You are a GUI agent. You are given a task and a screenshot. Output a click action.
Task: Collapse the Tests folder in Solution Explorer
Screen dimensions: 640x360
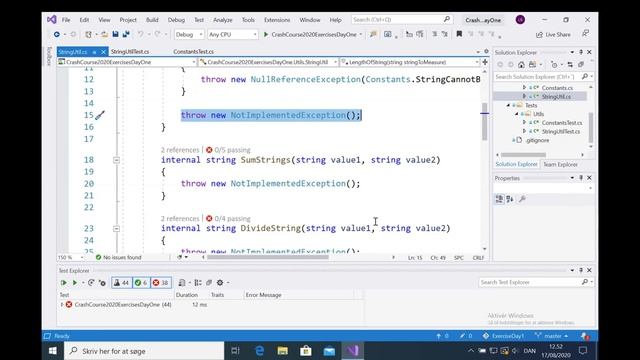coord(508,105)
